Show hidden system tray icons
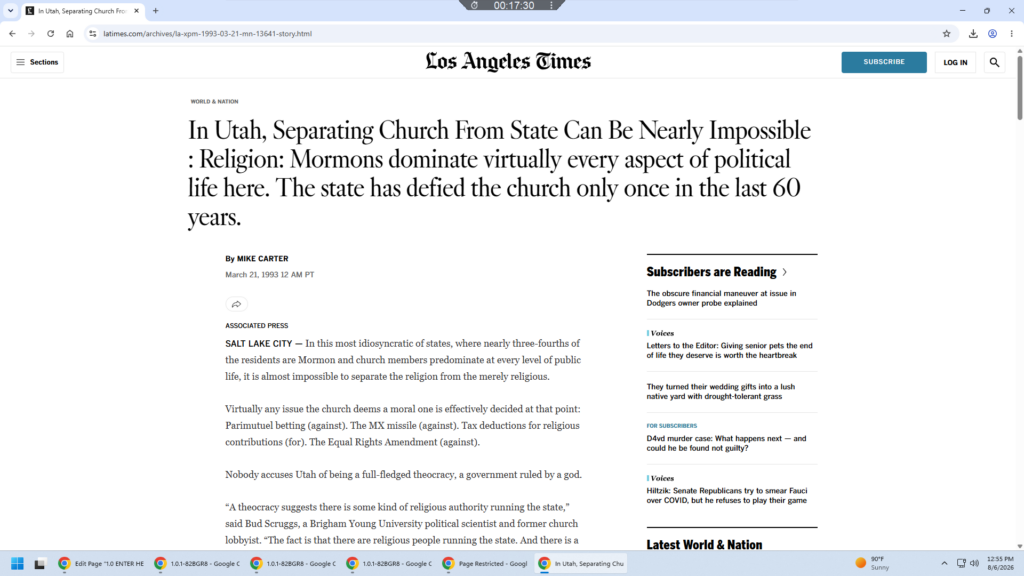The image size is (1024, 576). click(944, 563)
